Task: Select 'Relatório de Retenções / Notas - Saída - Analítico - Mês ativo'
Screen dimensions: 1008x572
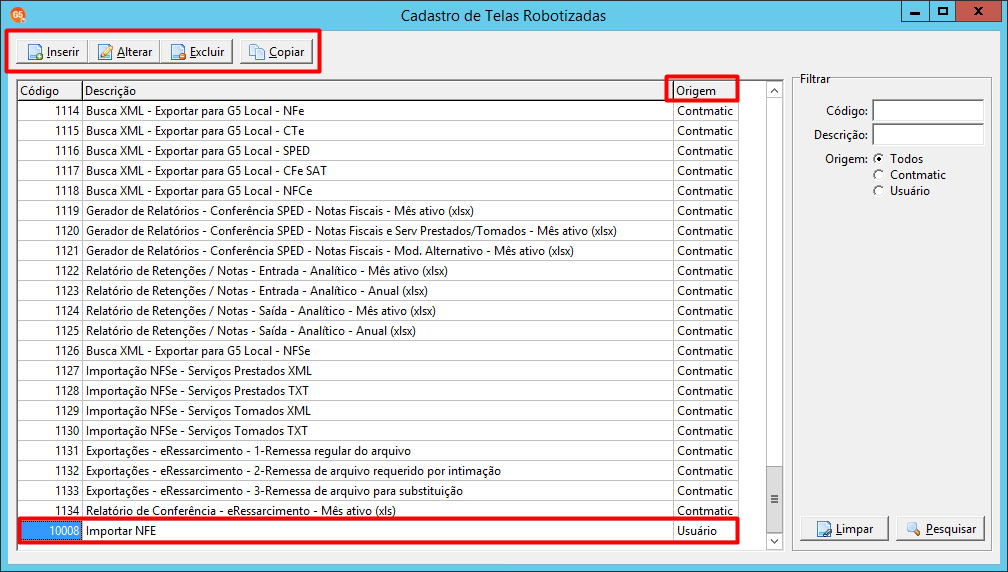Action: click(378, 310)
